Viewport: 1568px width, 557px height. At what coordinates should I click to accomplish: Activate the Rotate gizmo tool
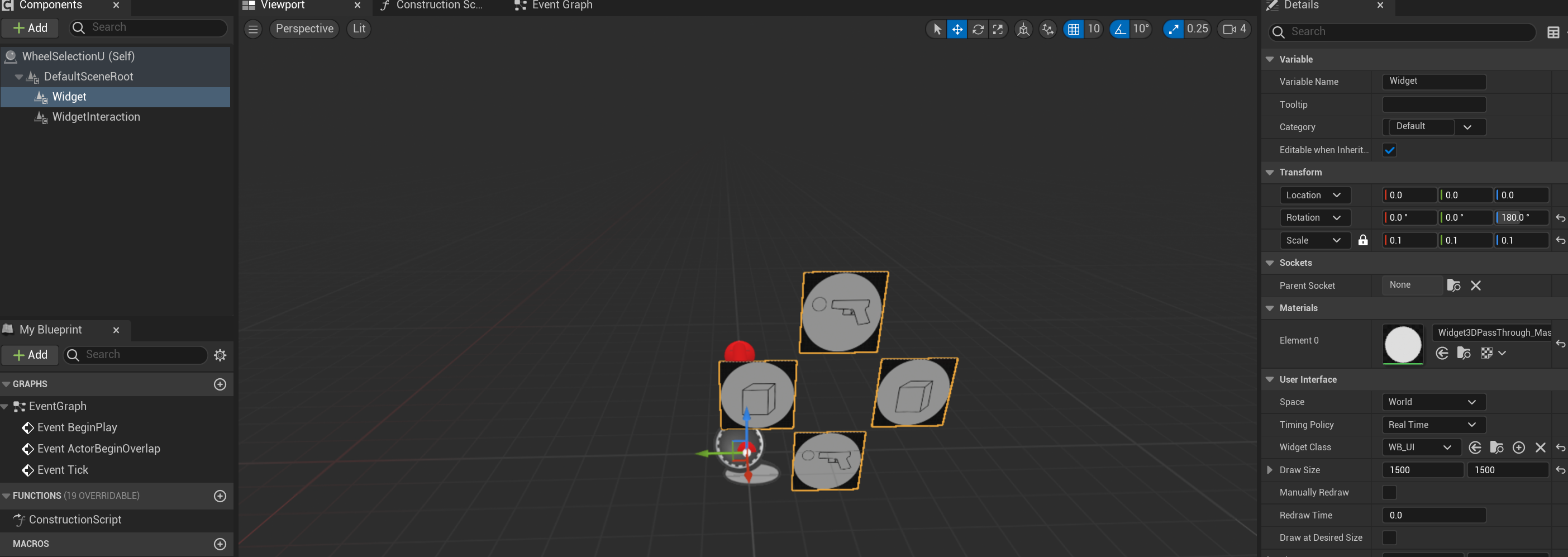[978, 28]
